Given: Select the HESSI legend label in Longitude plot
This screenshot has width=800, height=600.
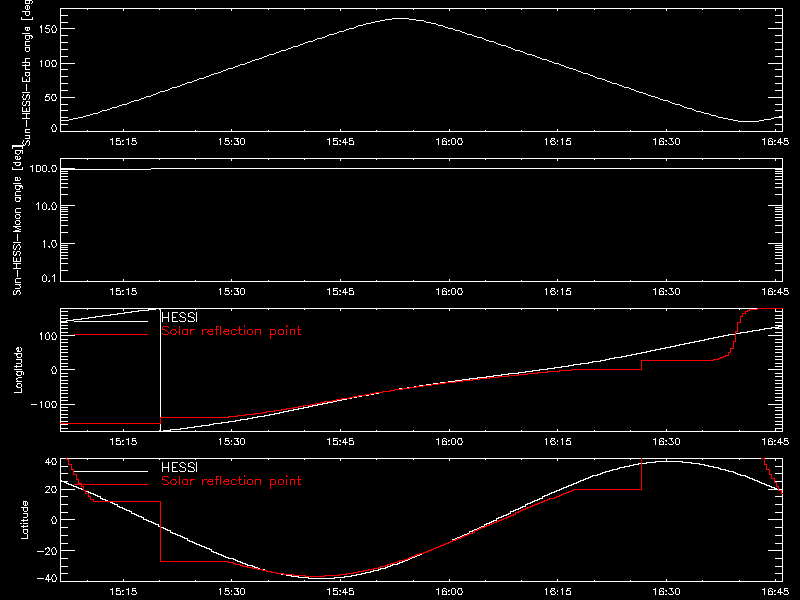Looking at the screenshot, I should (x=179, y=317).
